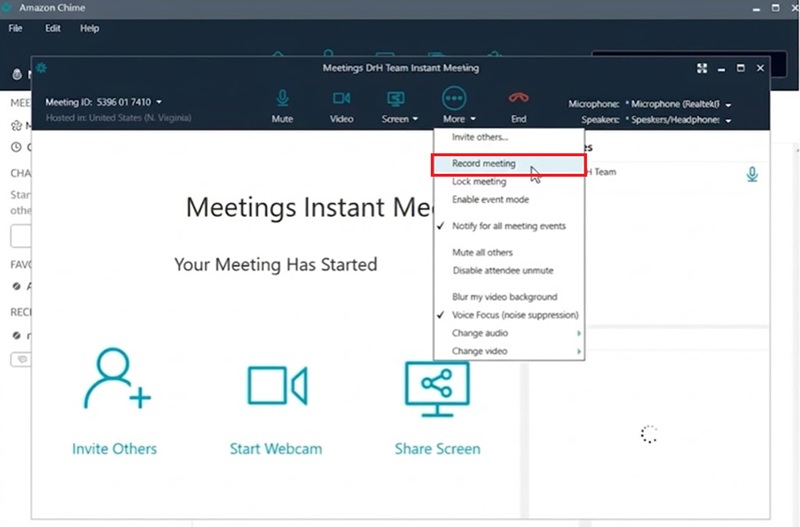Viewport: 800px width, 527px height.
Task: Click the large Invite Others person icon
Action: coord(117,379)
